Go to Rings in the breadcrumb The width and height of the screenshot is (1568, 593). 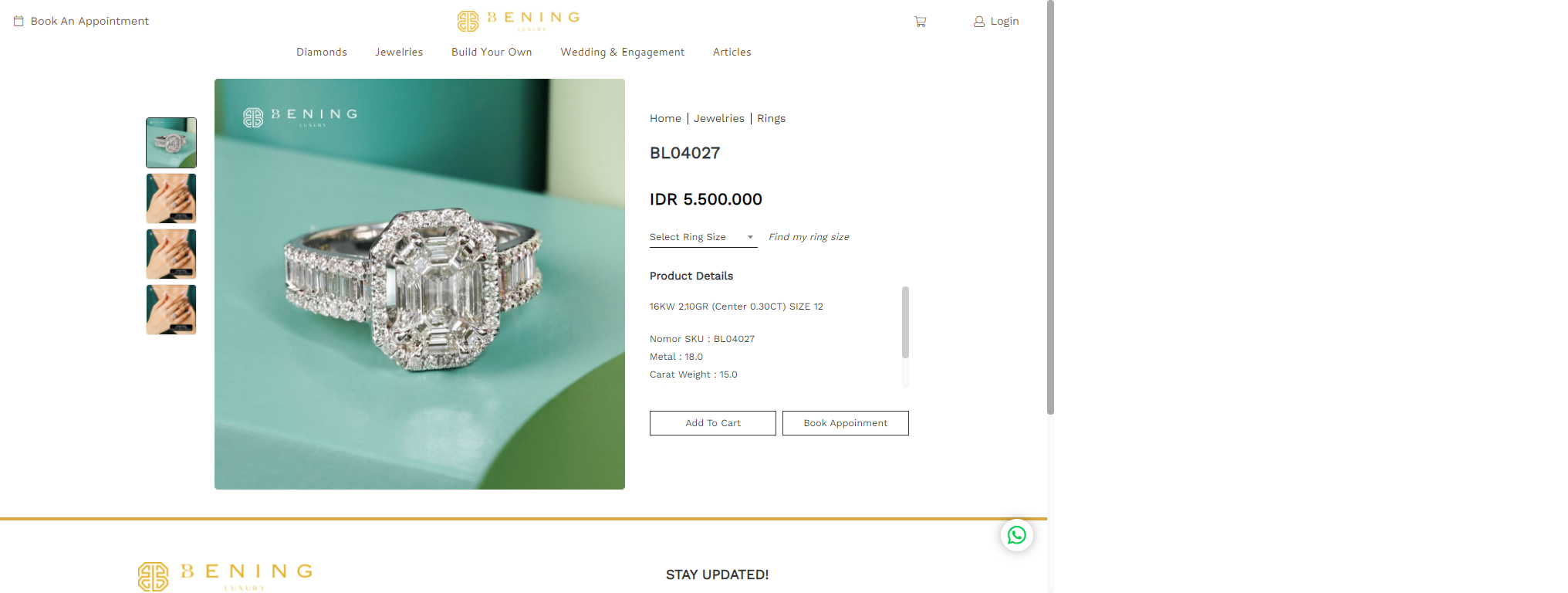coord(771,118)
